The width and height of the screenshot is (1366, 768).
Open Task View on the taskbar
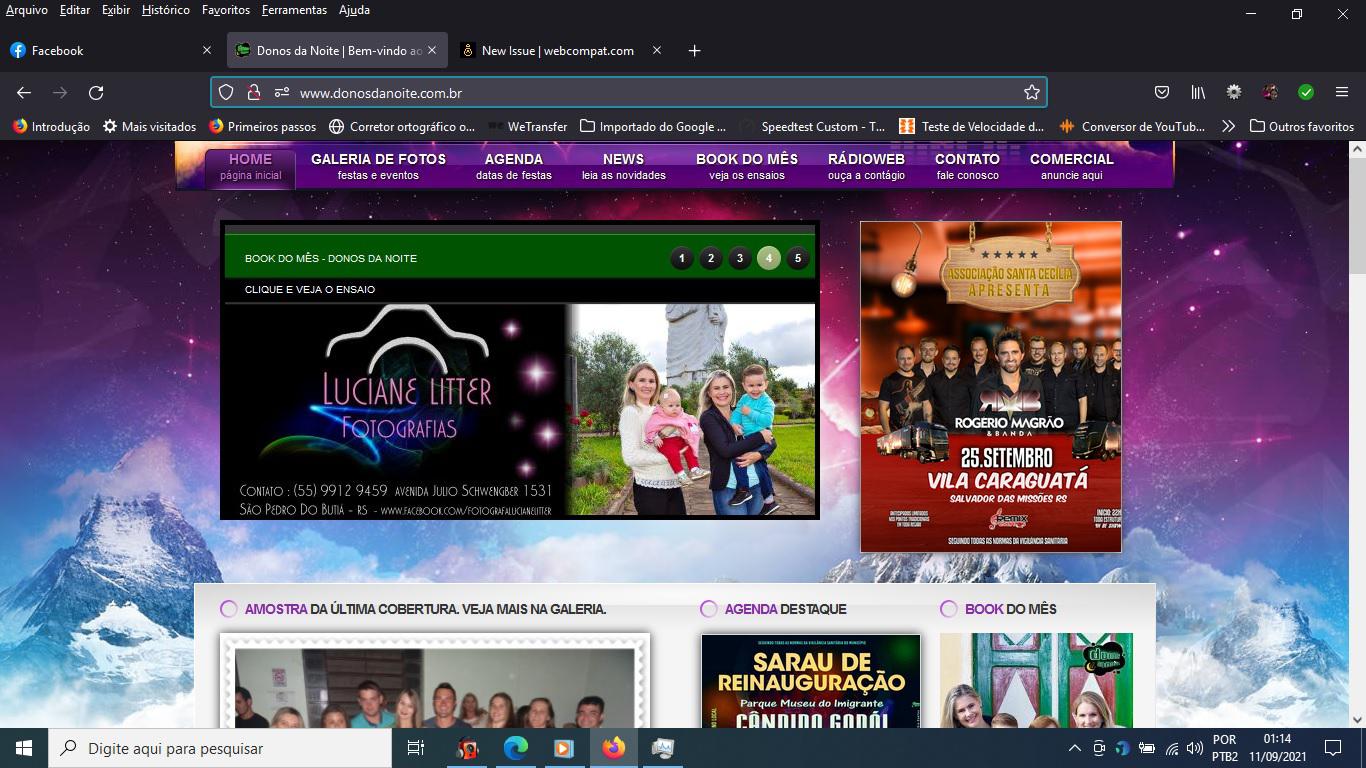pos(416,748)
